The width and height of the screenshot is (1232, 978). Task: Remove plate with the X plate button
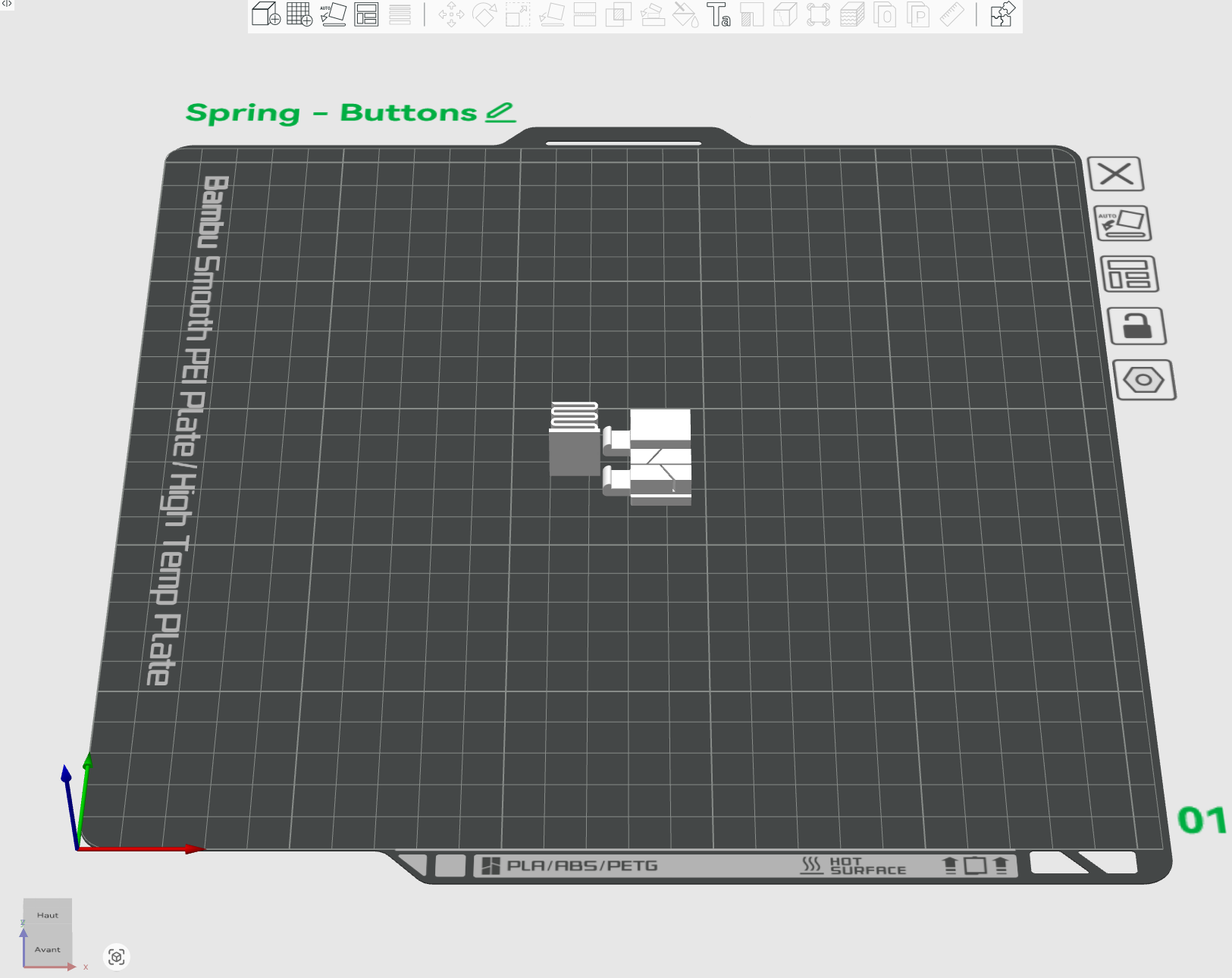click(x=1115, y=174)
